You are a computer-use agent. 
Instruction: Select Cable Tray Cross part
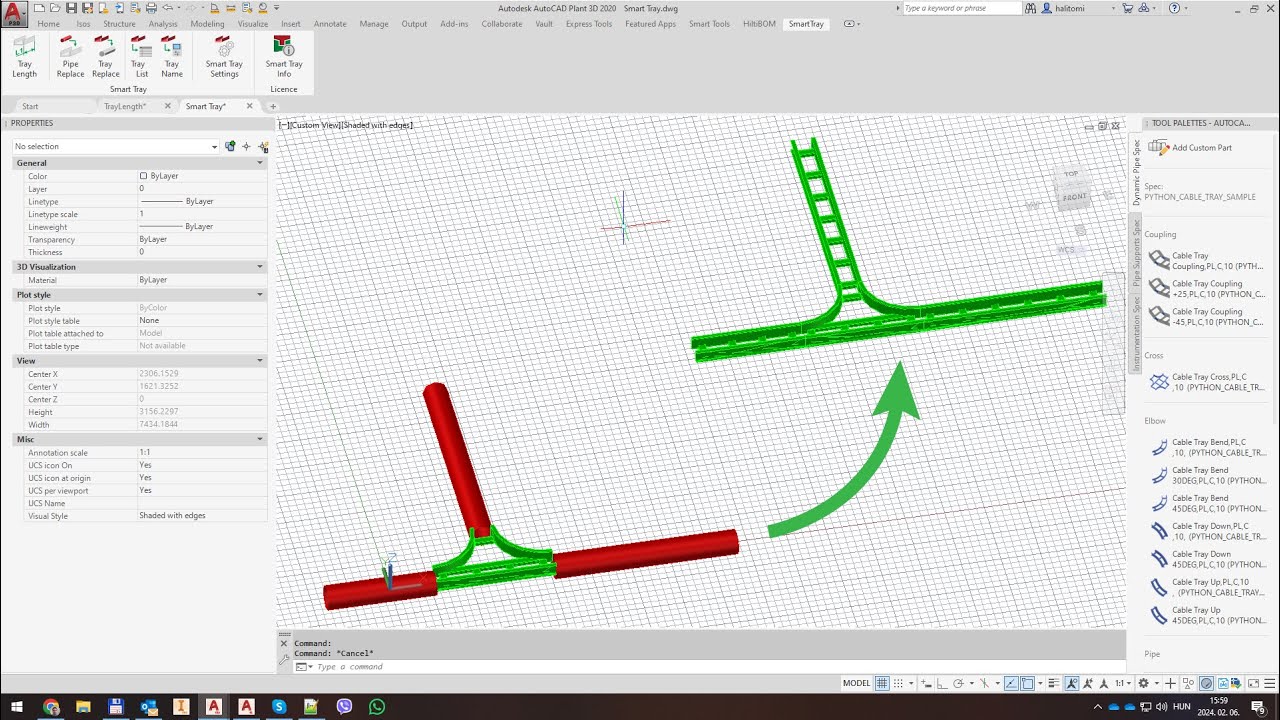[x=1205, y=382]
